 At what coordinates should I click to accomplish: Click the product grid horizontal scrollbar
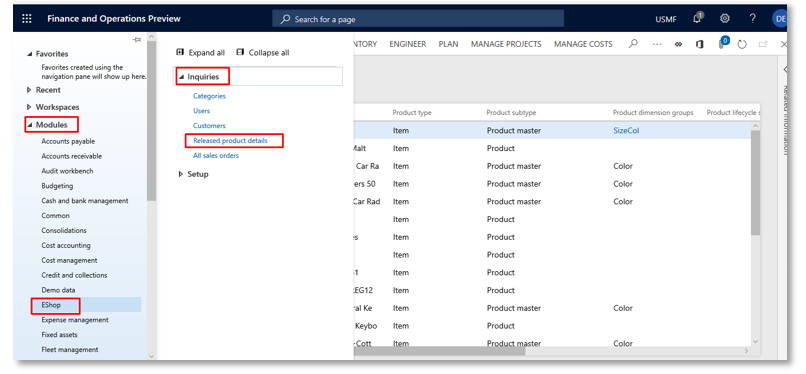coord(439,351)
